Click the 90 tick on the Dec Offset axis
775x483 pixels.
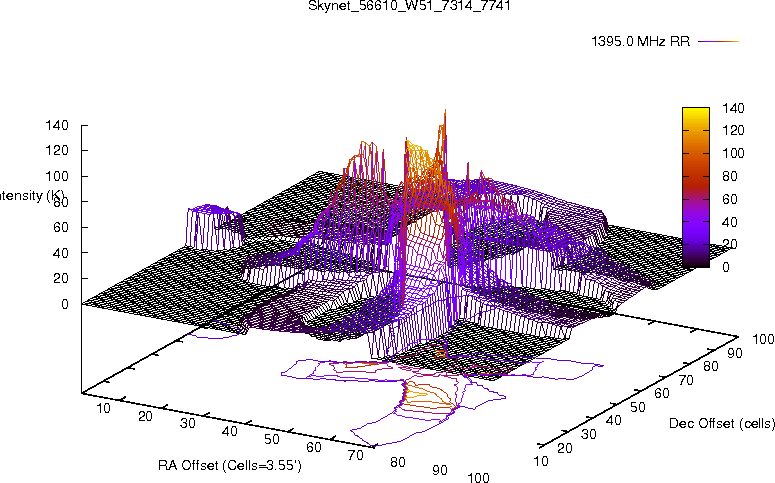tap(734, 353)
